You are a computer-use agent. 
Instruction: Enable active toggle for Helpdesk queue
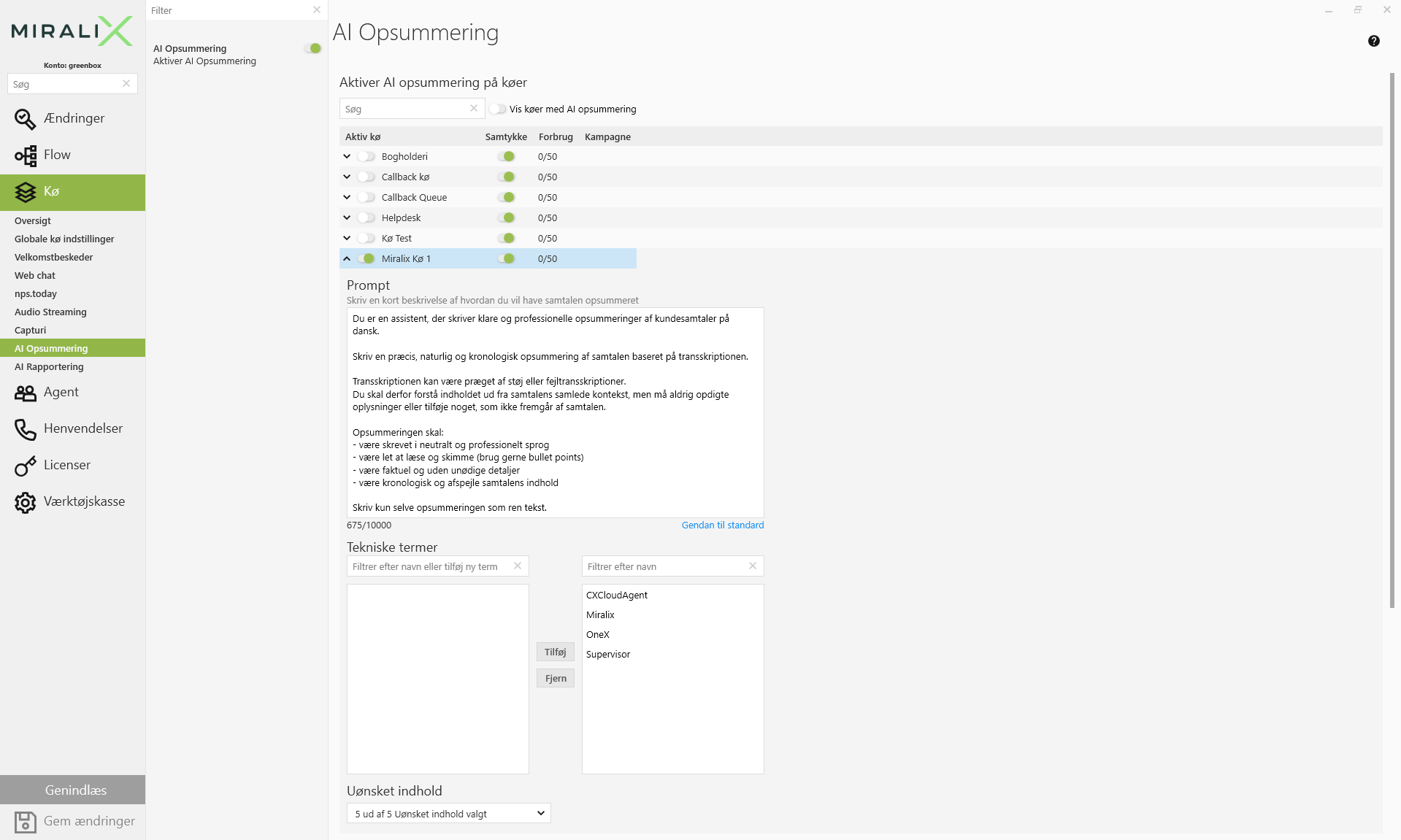coord(366,217)
